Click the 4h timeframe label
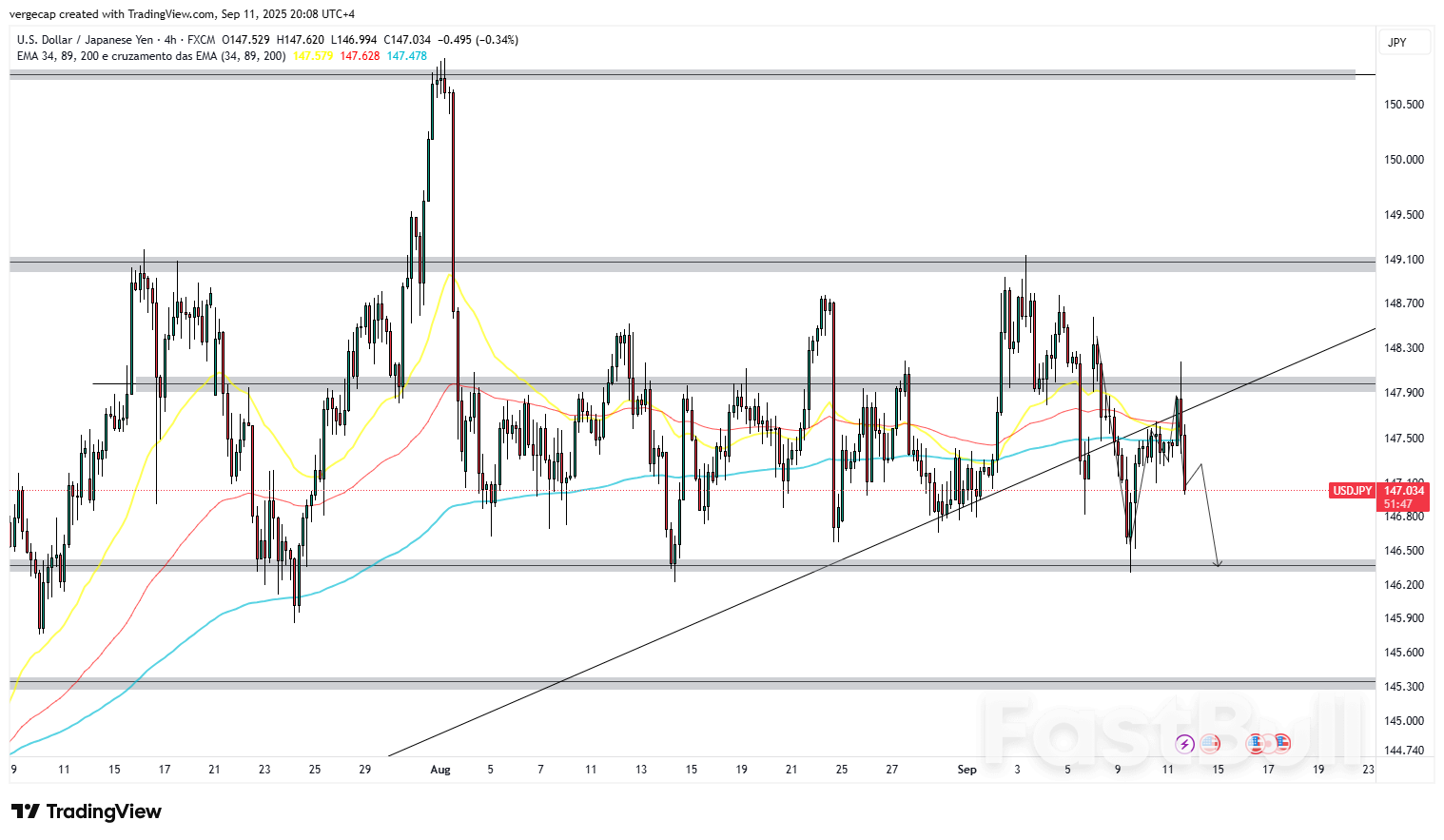Image resolution: width=1444 pixels, height=840 pixels. coord(170,40)
